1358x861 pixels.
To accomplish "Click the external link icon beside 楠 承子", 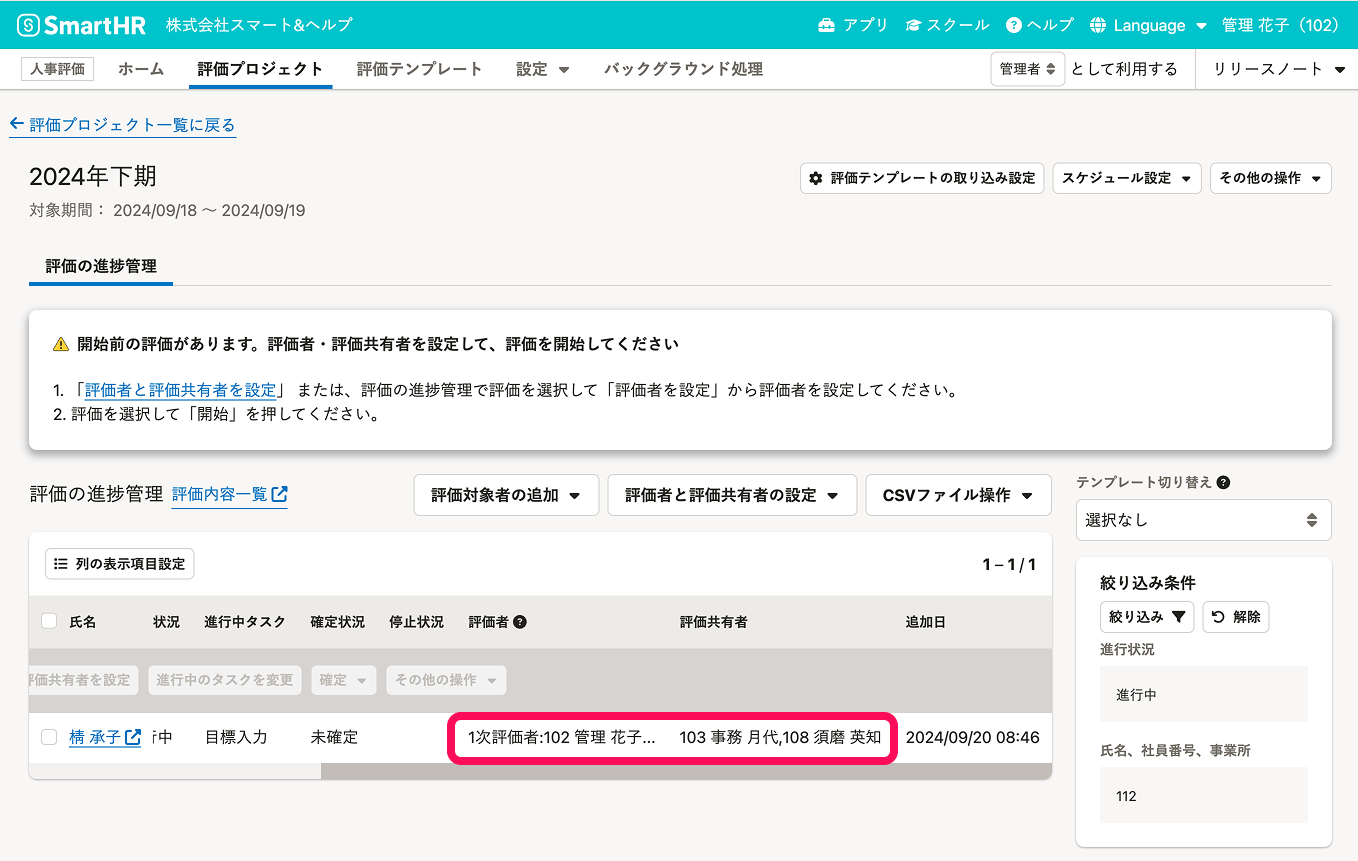I will tap(132, 737).
